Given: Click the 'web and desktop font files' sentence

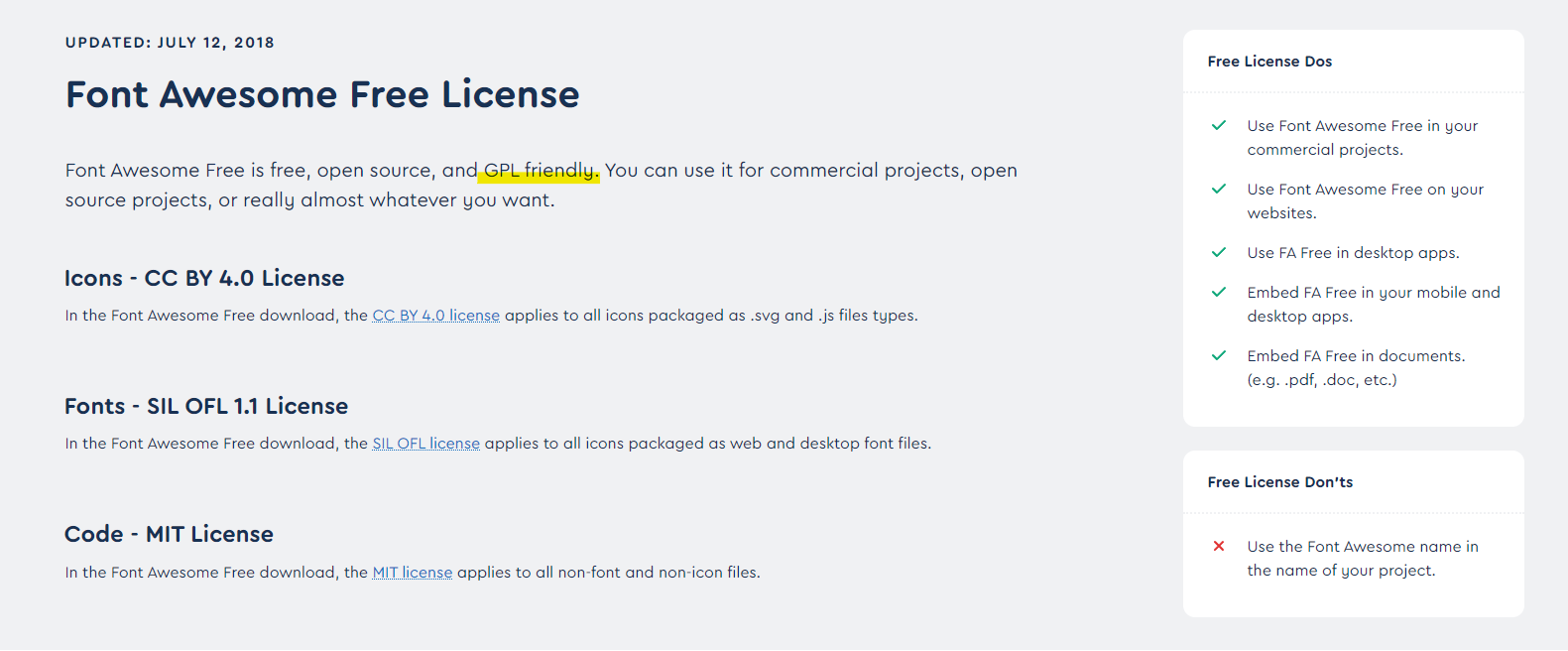Looking at the screenshot, I should coord(498,444).
